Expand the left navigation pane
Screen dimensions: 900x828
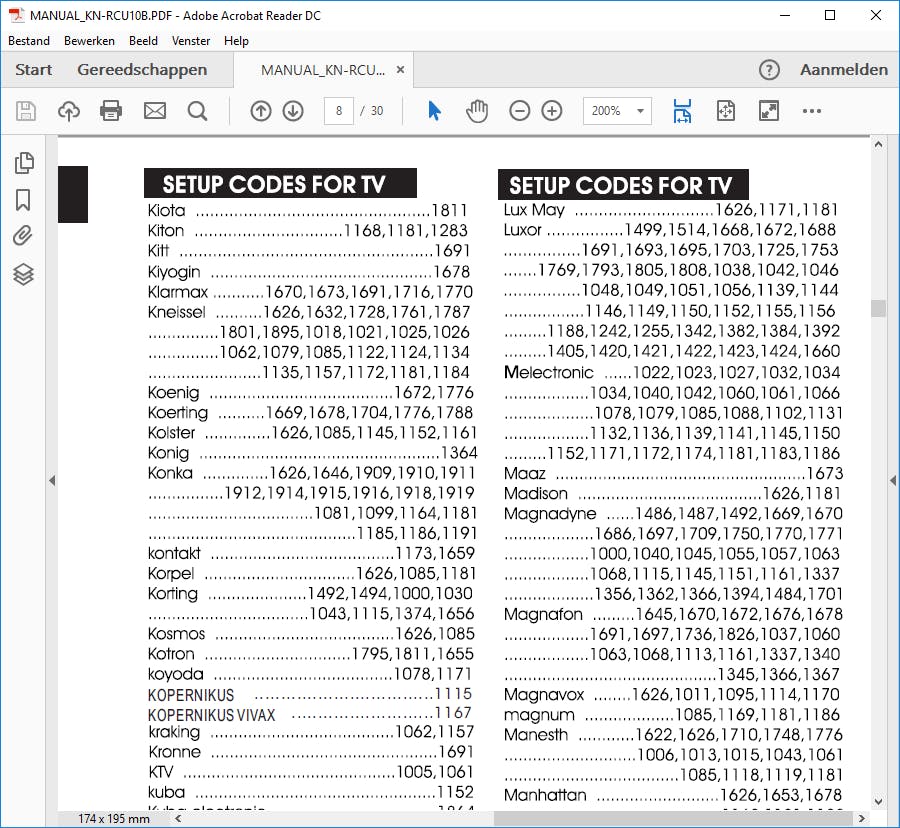point(52,480)
